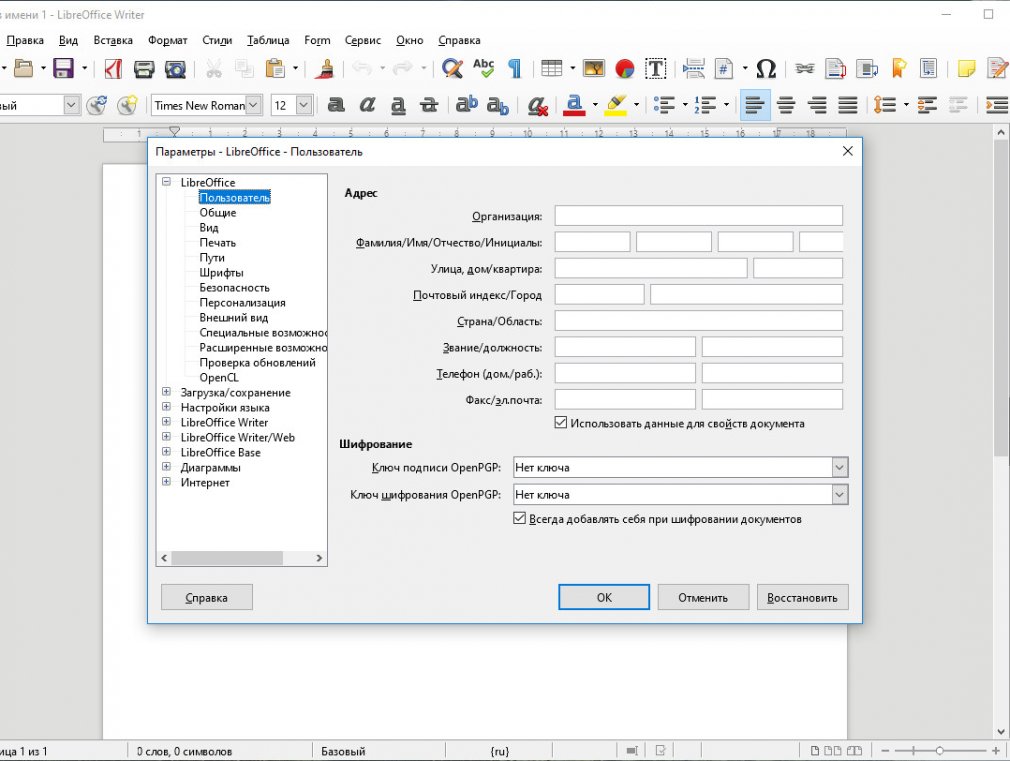Select the Clone formatting paintbrush

[x=325, y=68]
